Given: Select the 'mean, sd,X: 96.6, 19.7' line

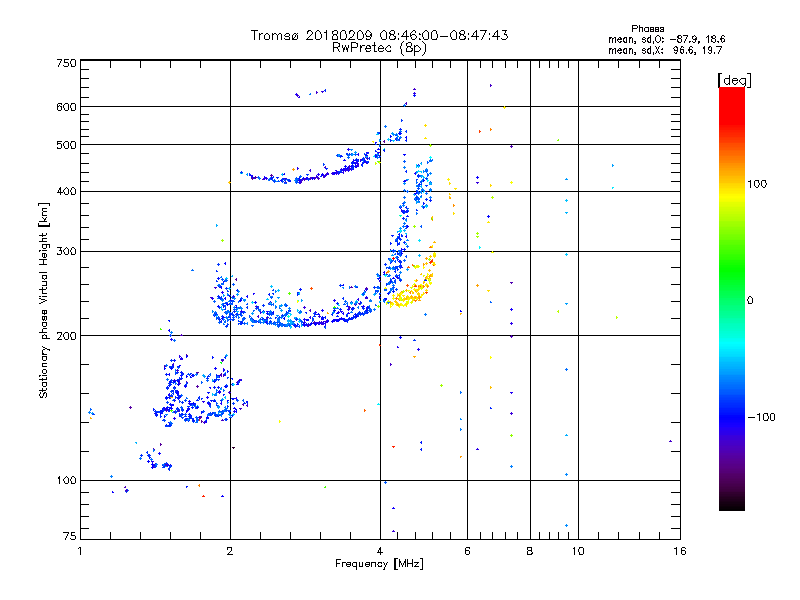Looking at the screenshot, I should 665,50.
